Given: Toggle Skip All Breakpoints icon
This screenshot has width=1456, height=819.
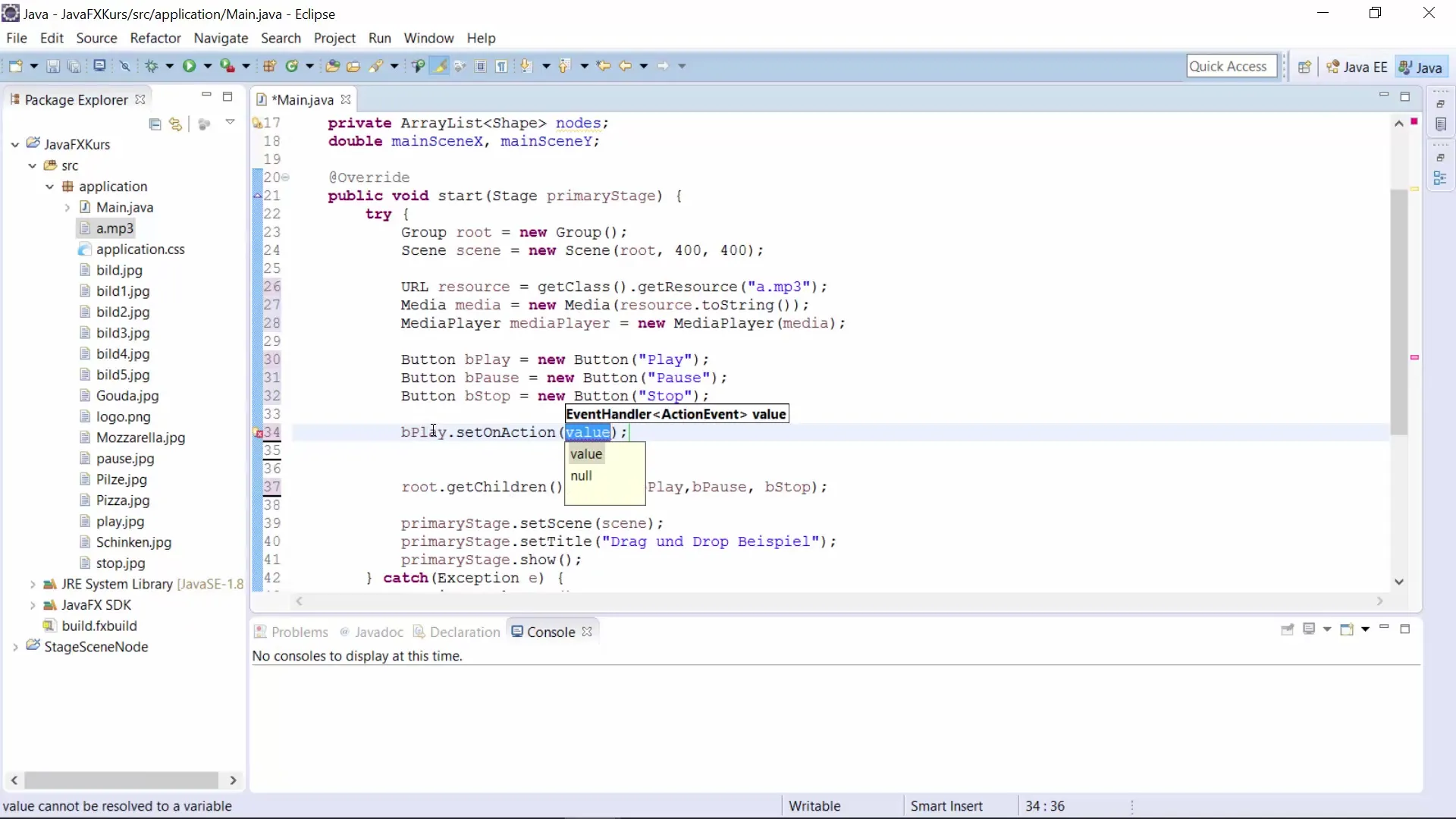Looking at the screenshot, I should point(125,67).
